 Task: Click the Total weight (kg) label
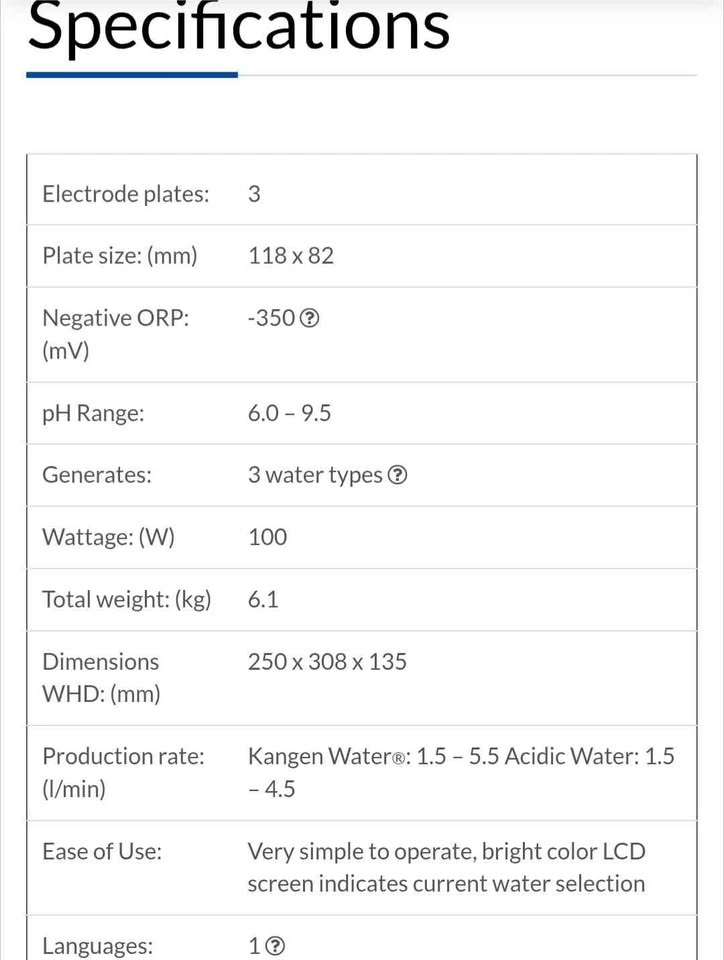(x=126, y=600)
